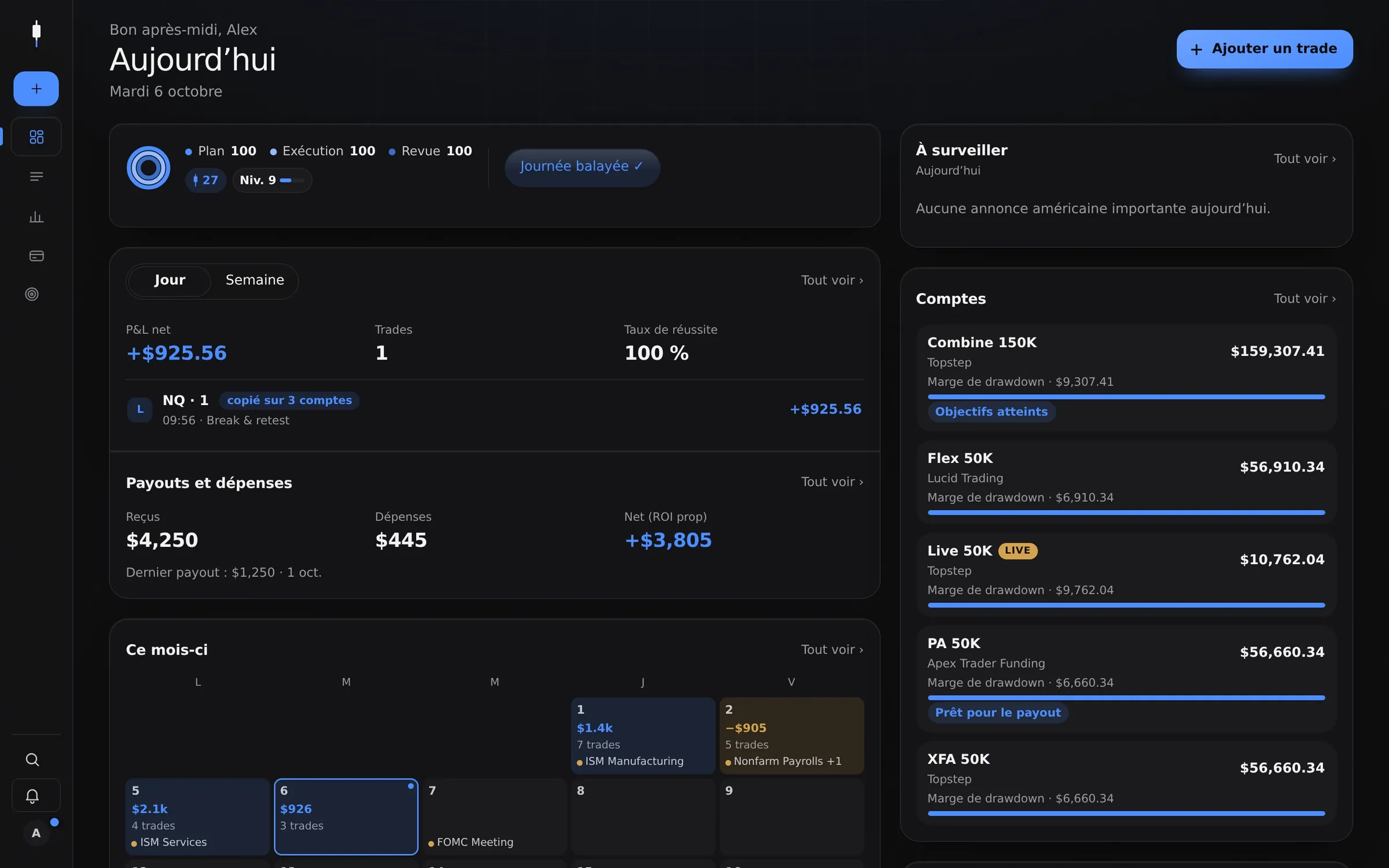The width and height of the screenshot is (1389, 868).
Task: Open the NQ Break & retest trade row
Action: tap(494, 410)
